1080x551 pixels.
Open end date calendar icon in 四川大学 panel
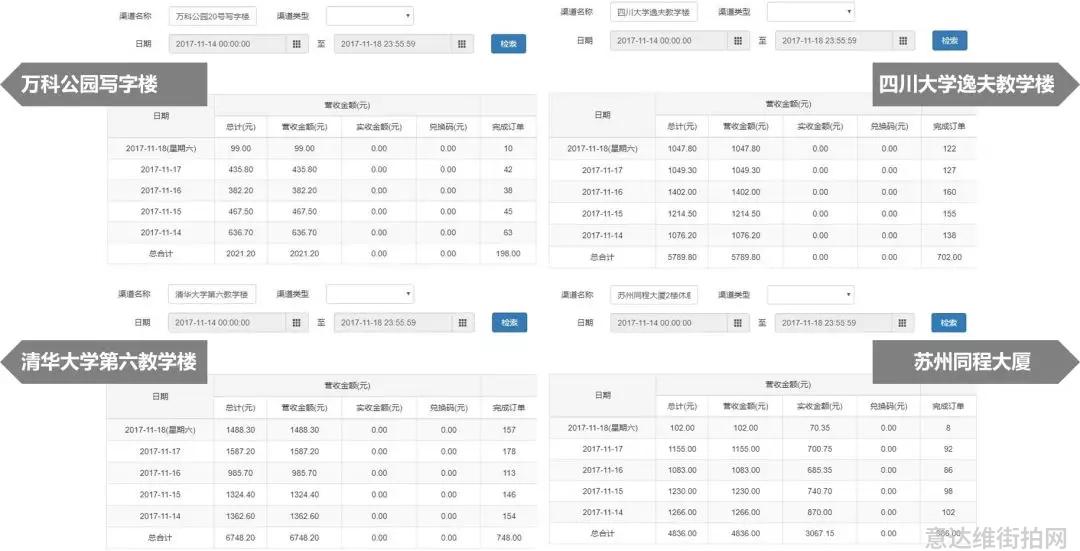point(903,41)
